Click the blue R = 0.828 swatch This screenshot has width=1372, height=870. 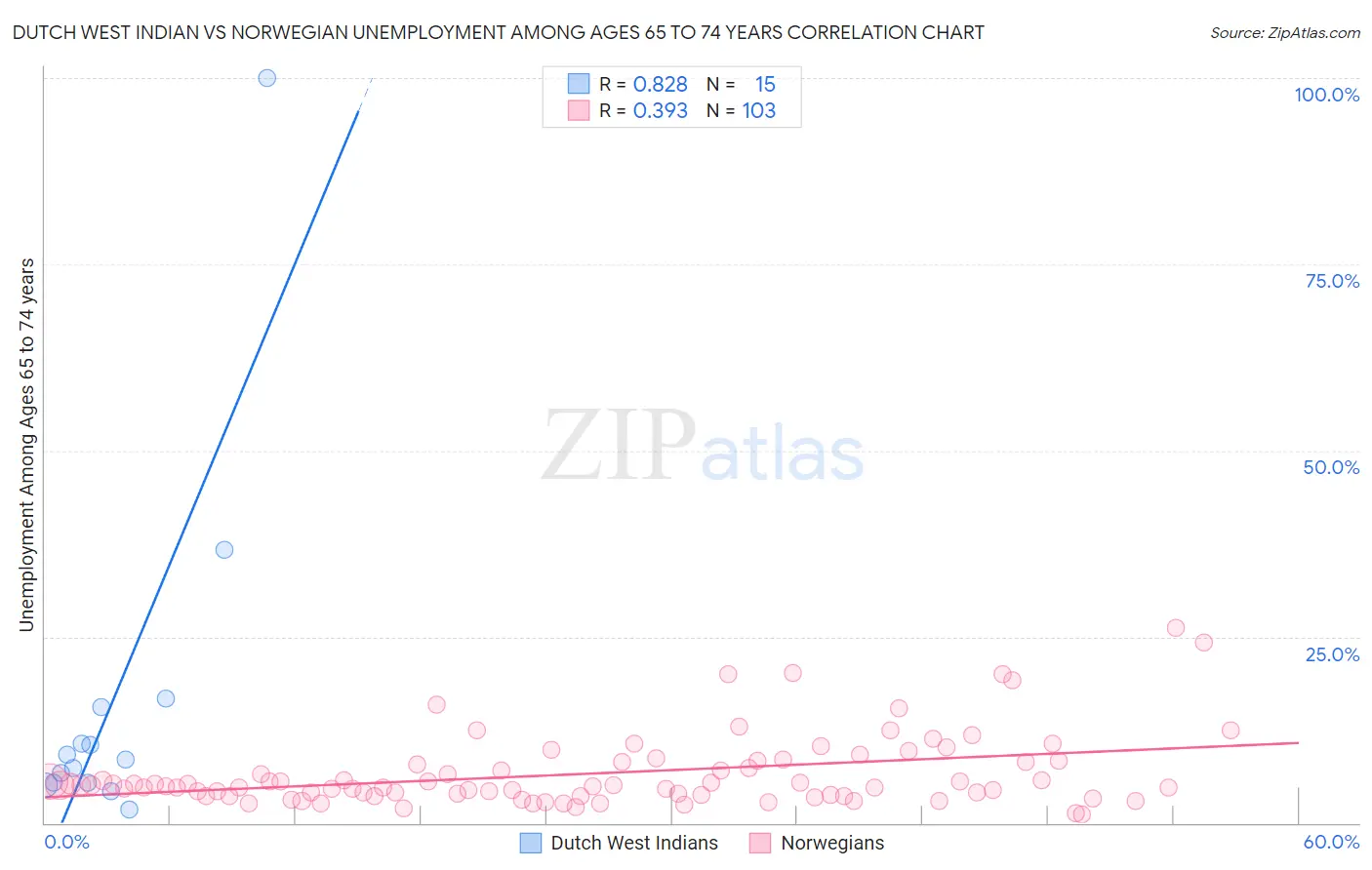click(579, 84)
